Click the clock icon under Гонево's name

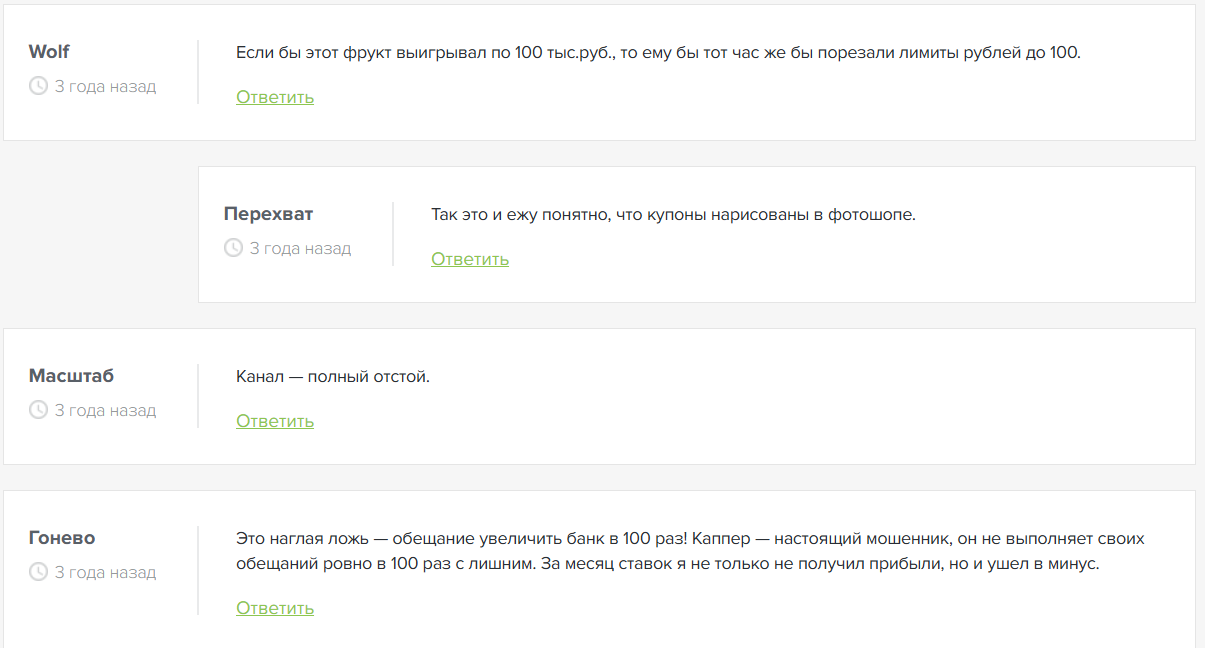(39, 572)
